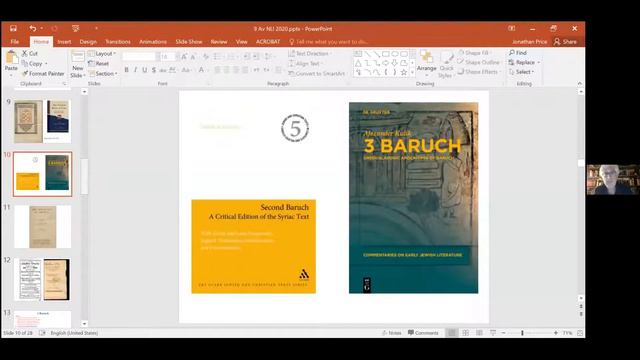Toggle Italic formatting
Viewport: 640px width, 360px height.
point(136,70)
